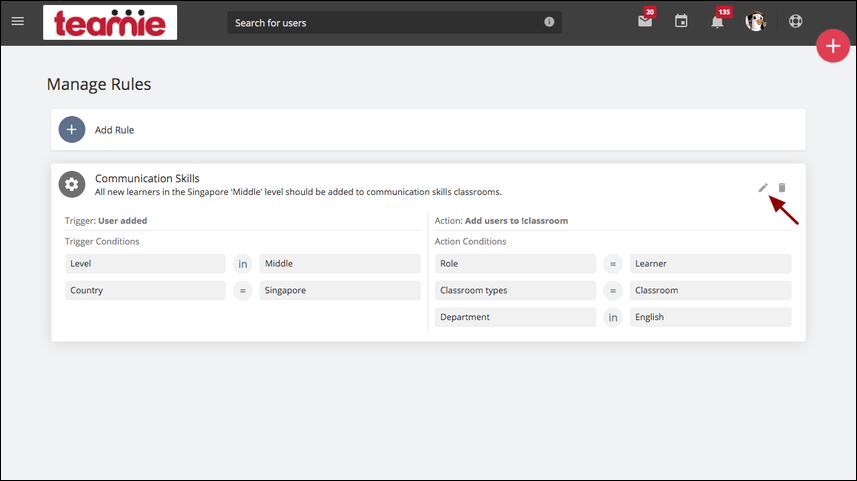Click the equals operator beside Country
The width and height of the screenshot is (857, 481).
(243, 291)
